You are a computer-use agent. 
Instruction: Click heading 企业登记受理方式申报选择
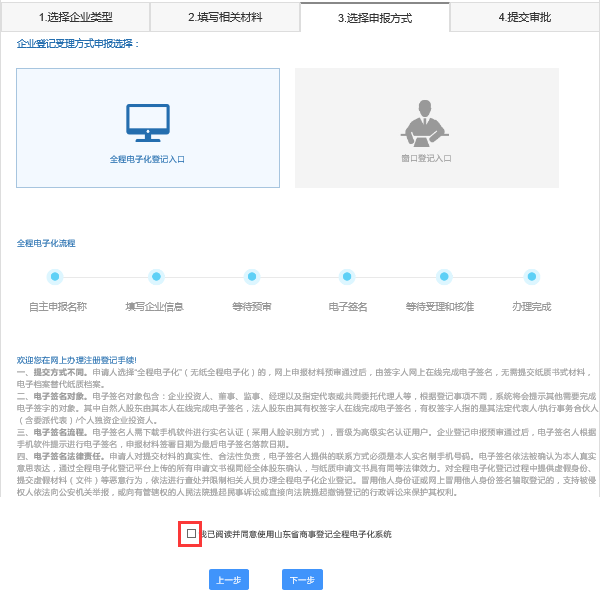tap(78, 44)
